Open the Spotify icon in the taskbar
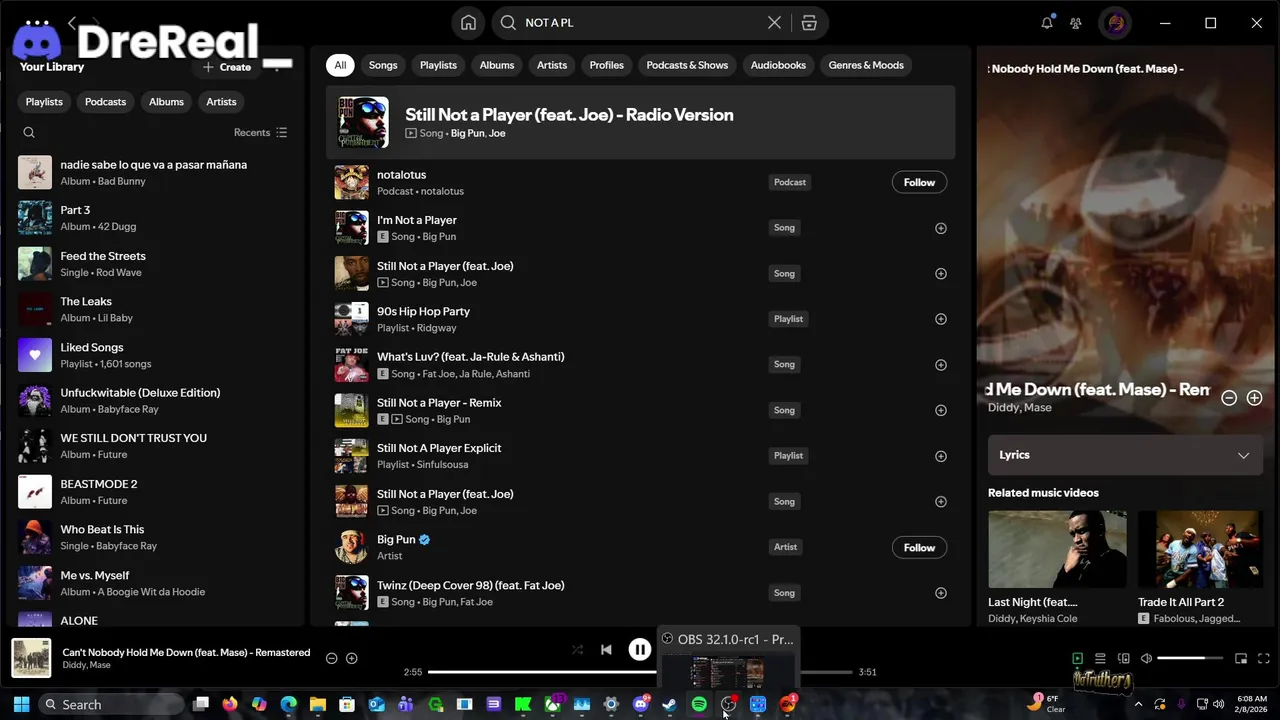 [x=699, y=704]
